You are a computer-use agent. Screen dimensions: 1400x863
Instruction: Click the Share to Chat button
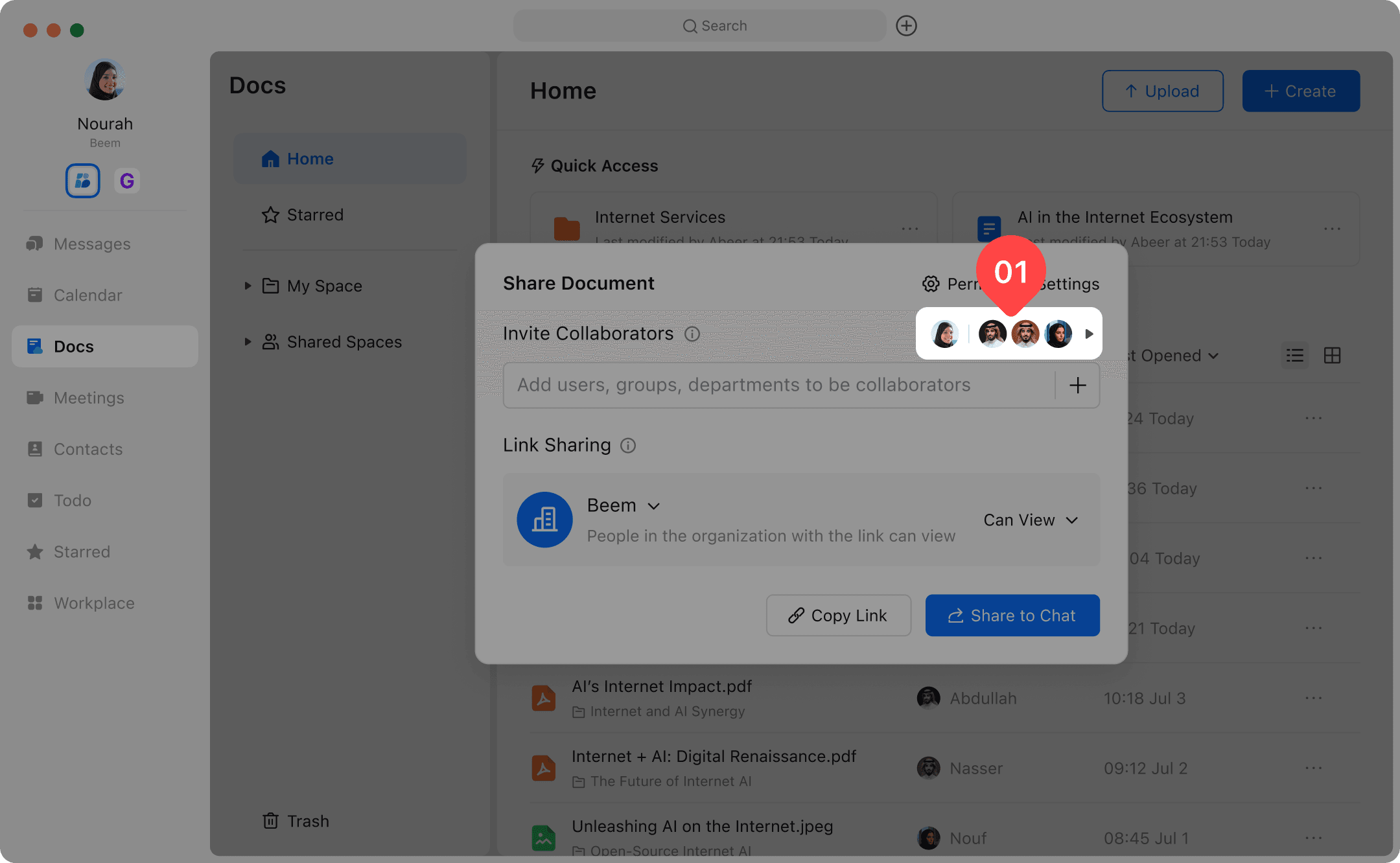1012,616
